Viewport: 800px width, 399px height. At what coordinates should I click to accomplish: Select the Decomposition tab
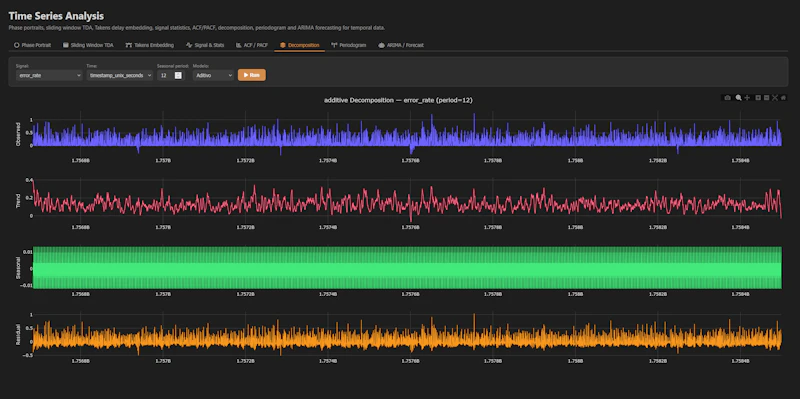click(299, 45)
